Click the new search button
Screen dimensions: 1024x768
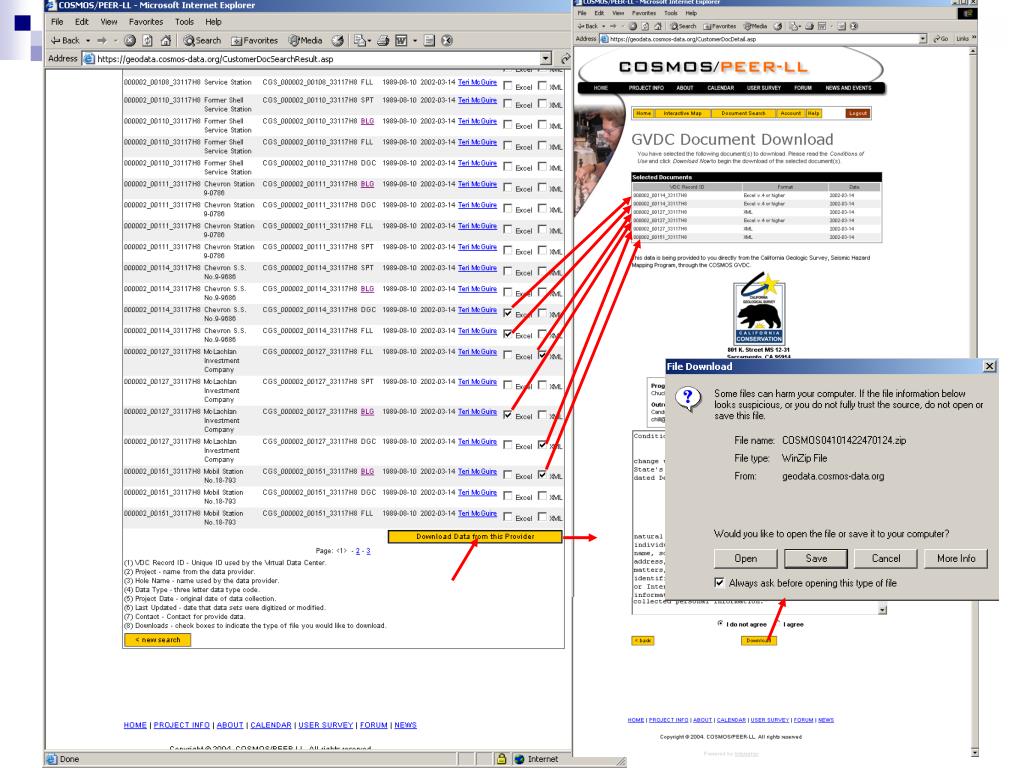(157, 640)
